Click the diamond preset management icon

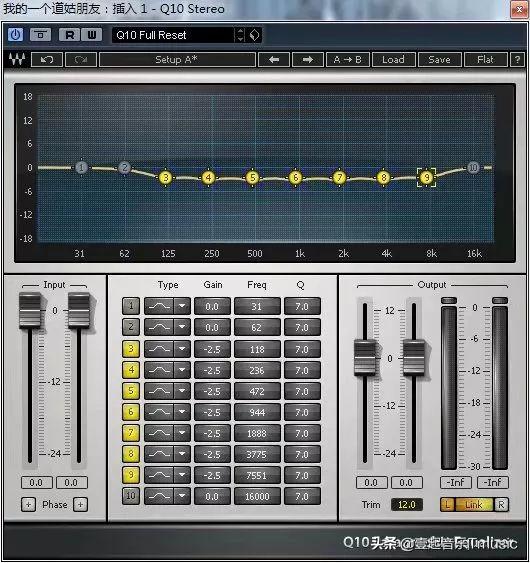point(254,35)
